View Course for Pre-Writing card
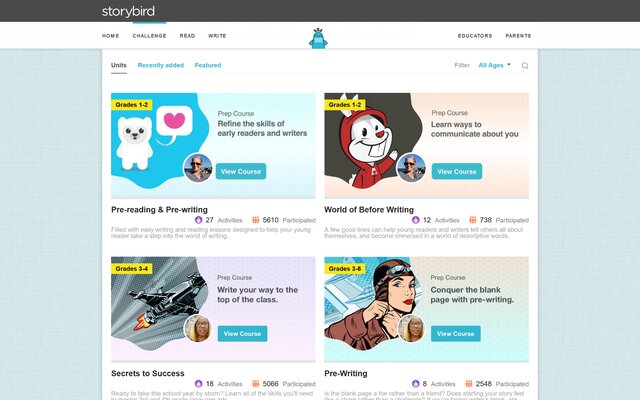 tap(456, 333)
